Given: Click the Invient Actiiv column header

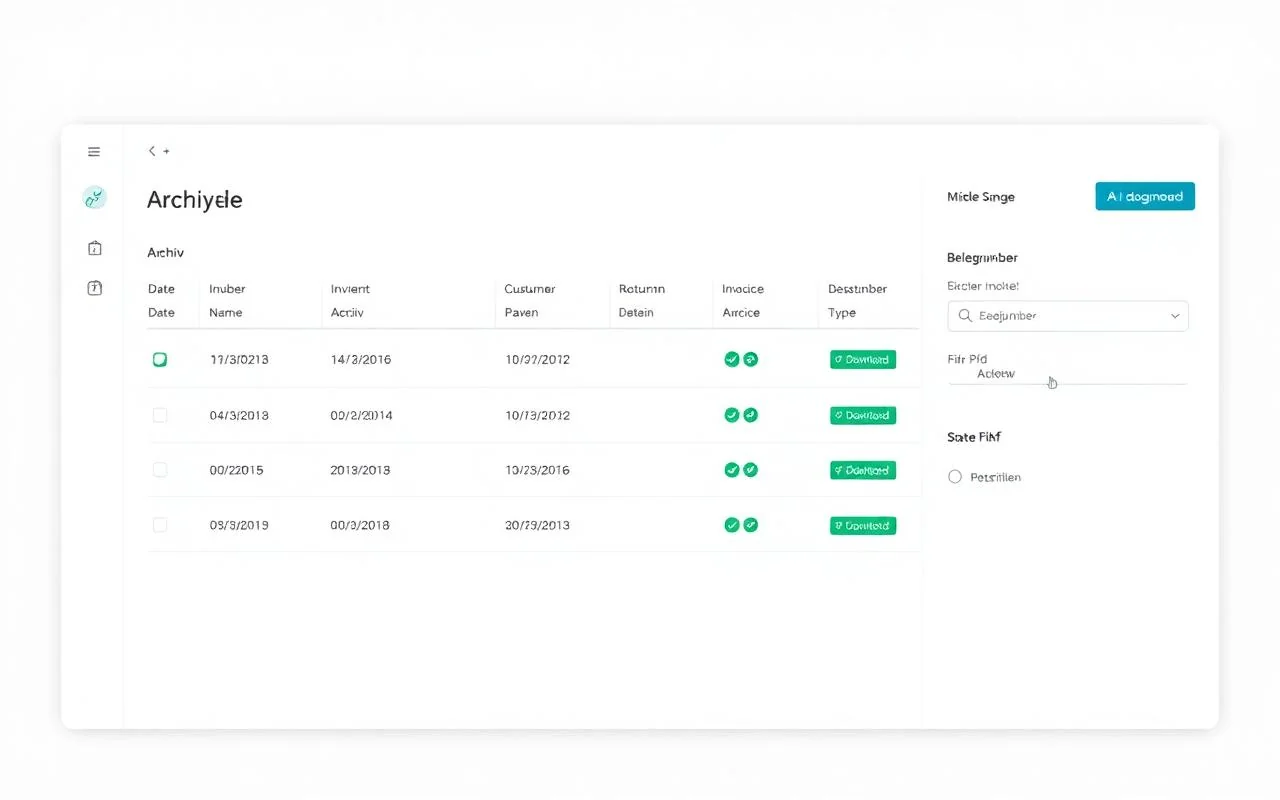Looking at the screenshot, I should (x=350, y=301).
